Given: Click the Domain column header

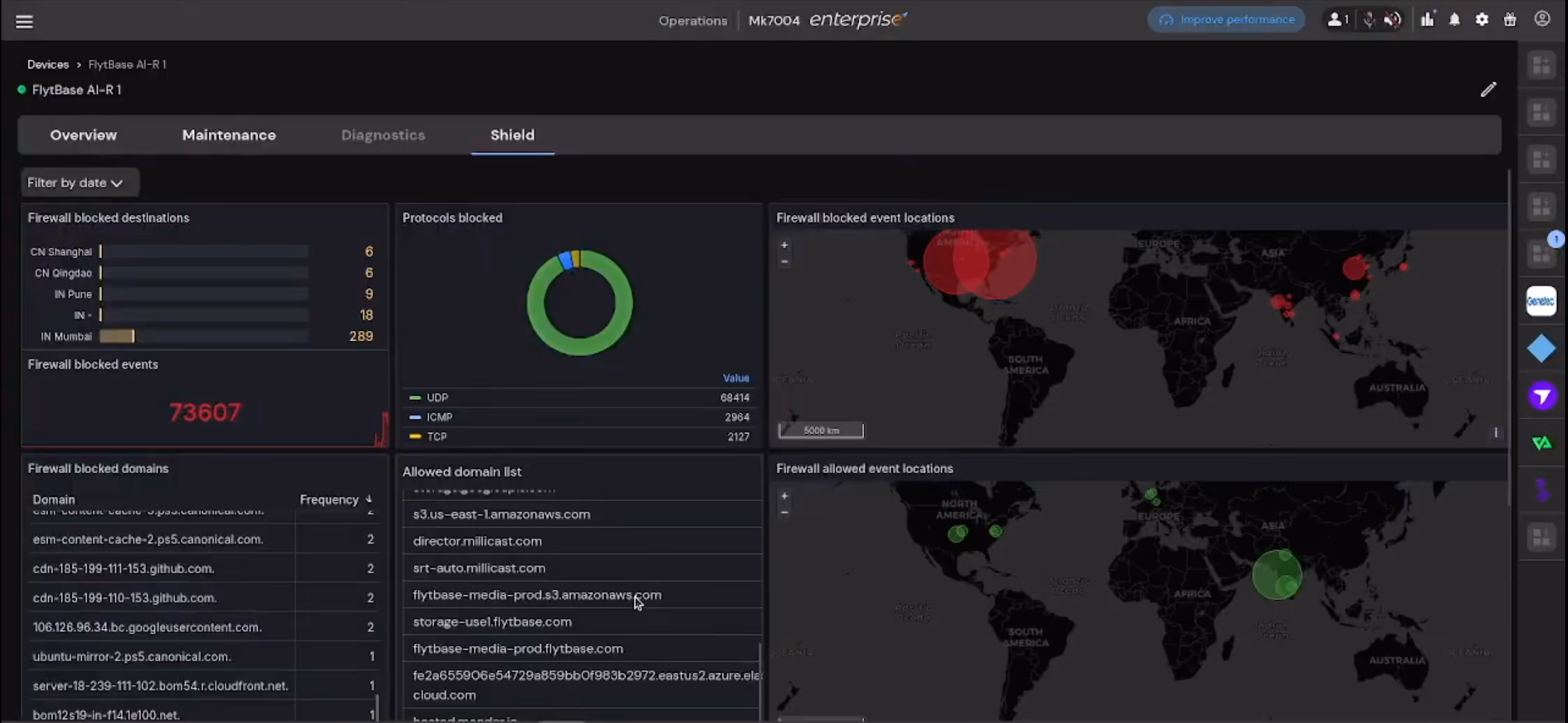Looking at the screenshot, I should 54,500.
